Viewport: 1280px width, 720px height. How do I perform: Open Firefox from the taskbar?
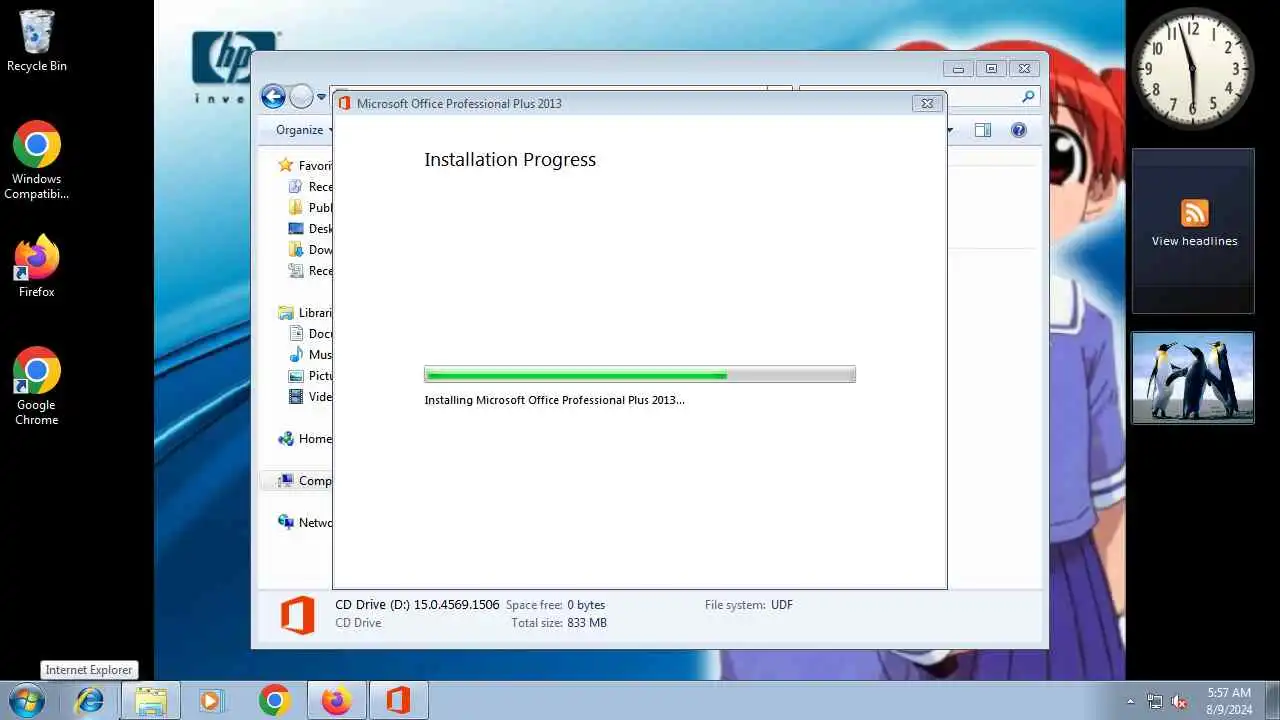click(337, 700)
